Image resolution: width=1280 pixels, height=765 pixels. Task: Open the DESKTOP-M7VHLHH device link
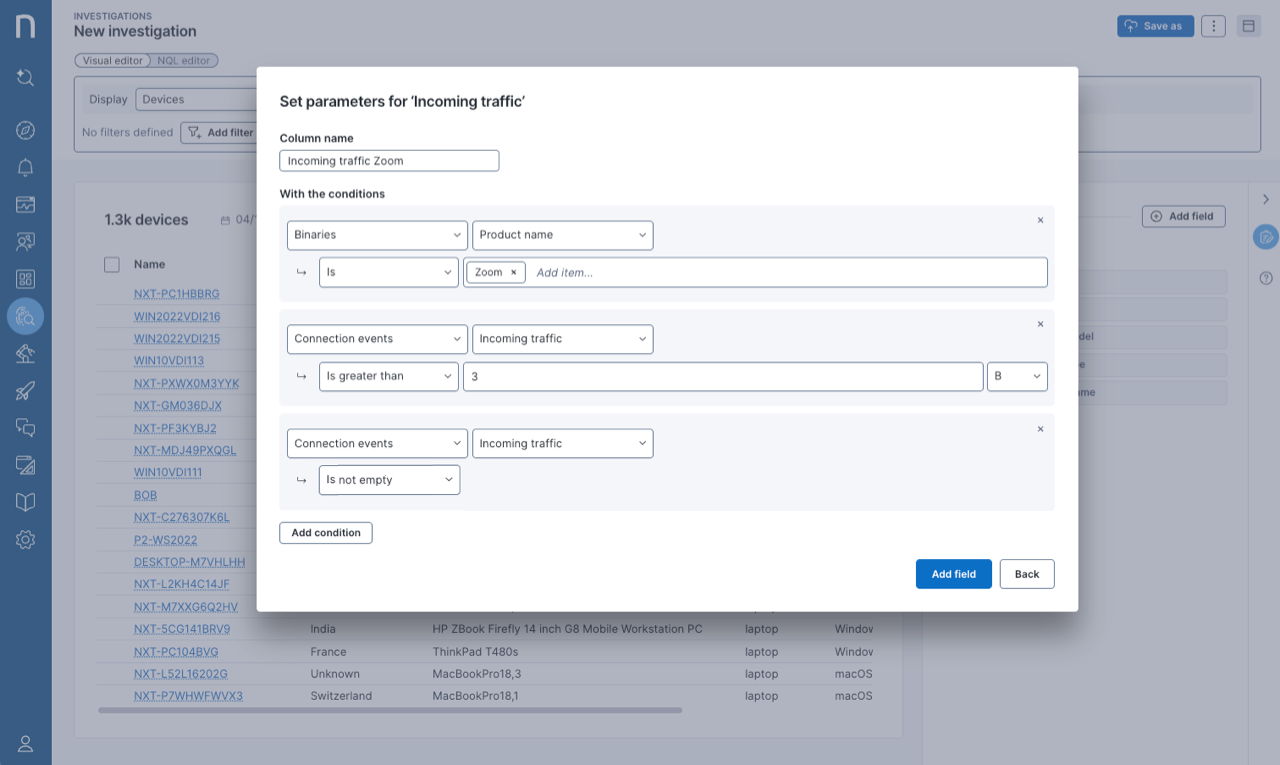(x=190, y=562)
